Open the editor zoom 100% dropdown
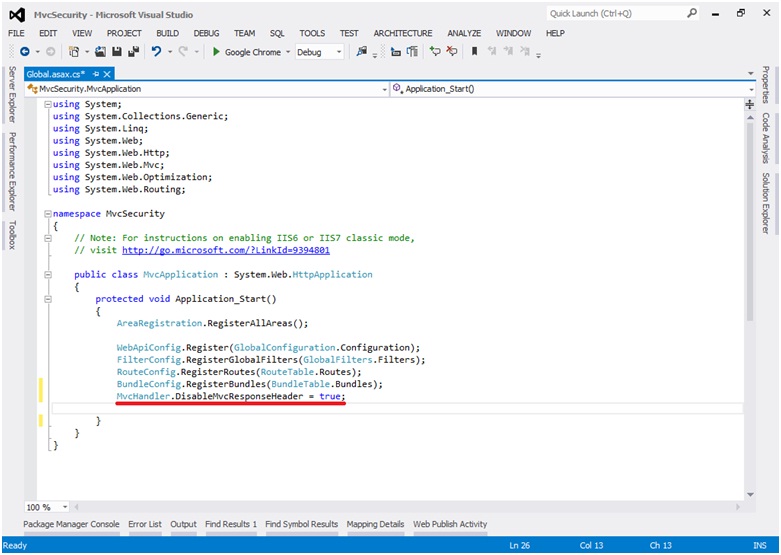This screenshot has width=781, height=555. tap(65, 507)
